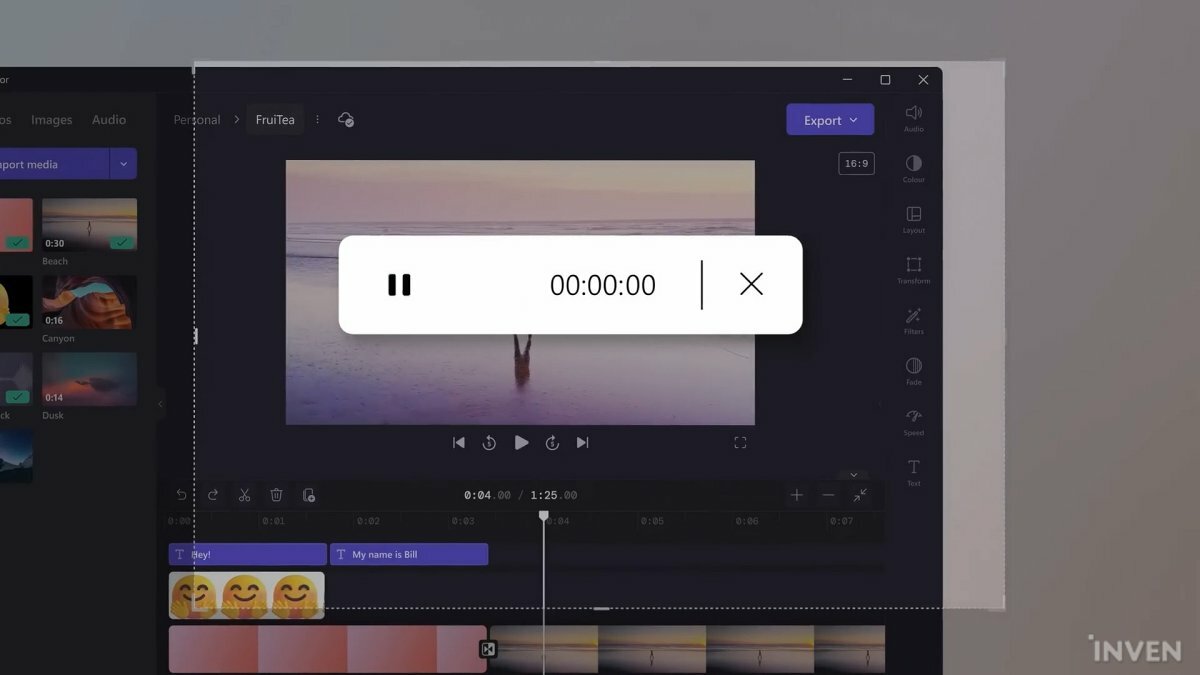Open the Filters panel

913,320
